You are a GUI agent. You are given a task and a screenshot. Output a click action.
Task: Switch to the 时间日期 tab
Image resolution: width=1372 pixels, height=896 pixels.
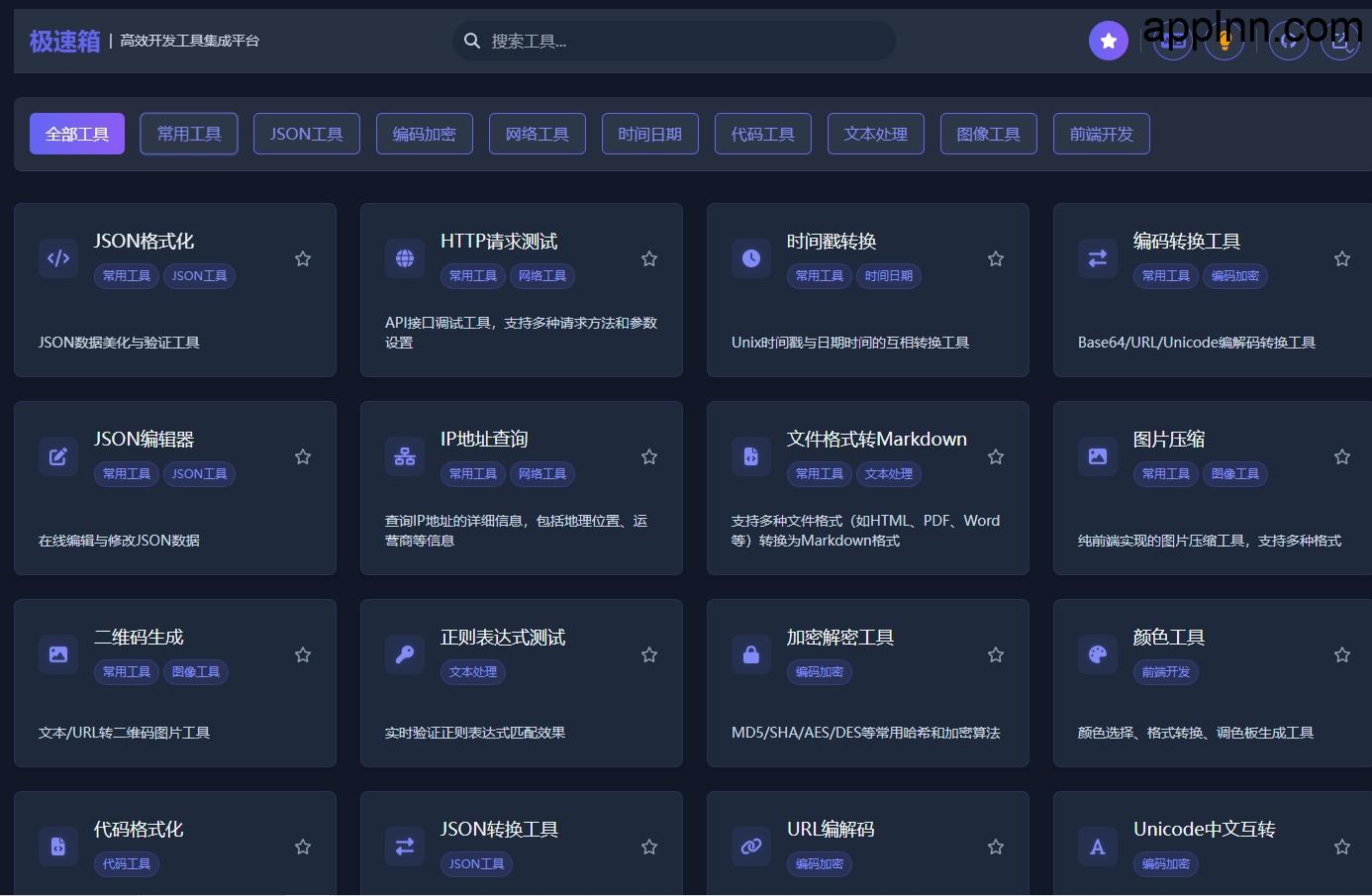pyautogui.click(x=650, y=134)
